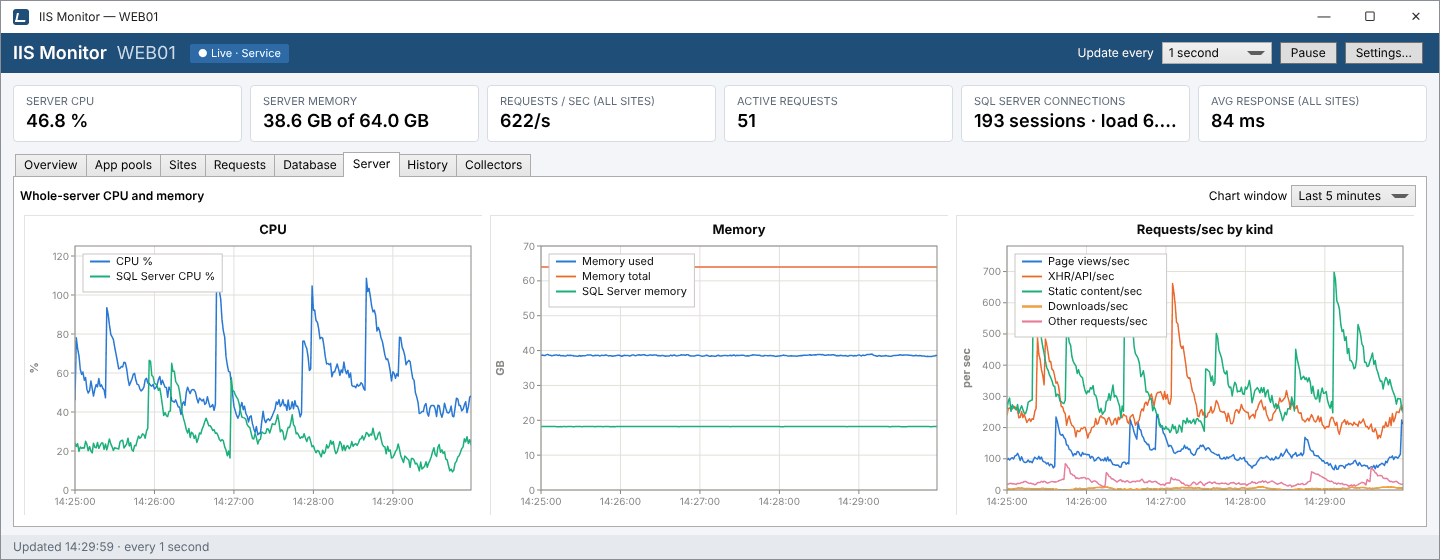This screenshot has height=560, width=1440.
Task: Open the Sites tab
Action: point(183,165)
